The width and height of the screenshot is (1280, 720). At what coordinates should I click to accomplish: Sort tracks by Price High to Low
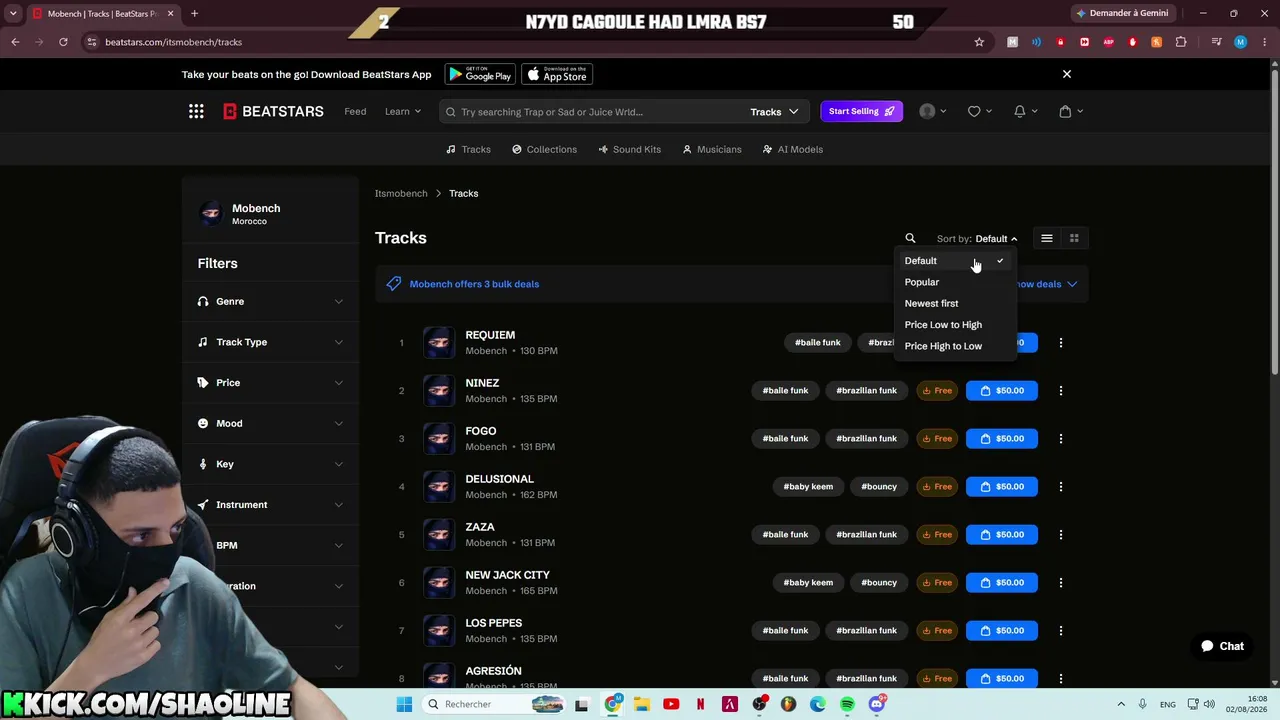(954, 346)
